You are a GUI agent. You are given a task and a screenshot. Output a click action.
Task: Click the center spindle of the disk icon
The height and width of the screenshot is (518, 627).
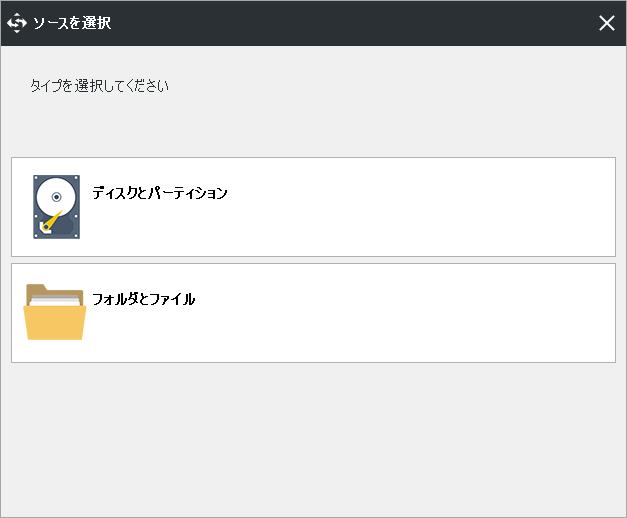56,197
